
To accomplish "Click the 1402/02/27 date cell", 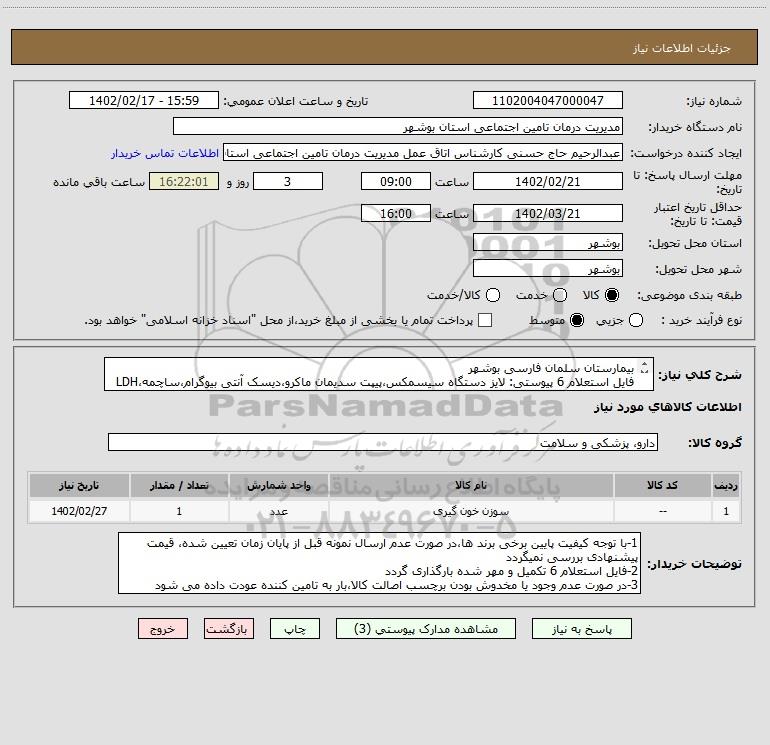I will click(x=79, y=511).
